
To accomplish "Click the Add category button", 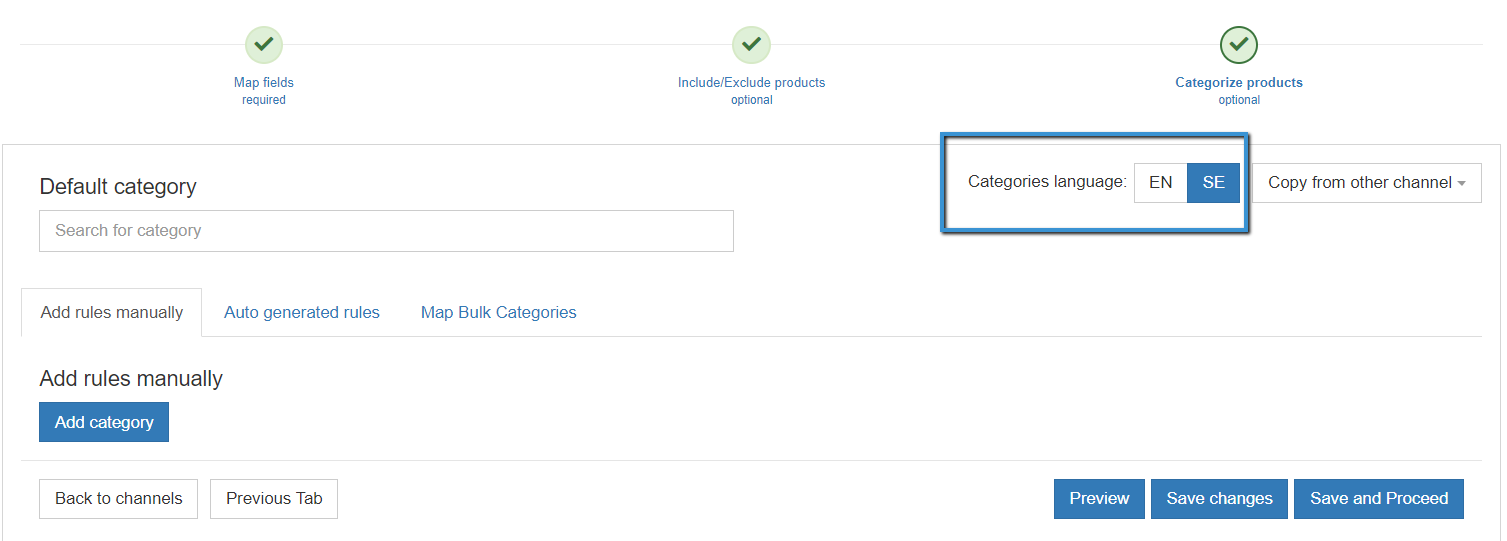I will coord(104,422).
